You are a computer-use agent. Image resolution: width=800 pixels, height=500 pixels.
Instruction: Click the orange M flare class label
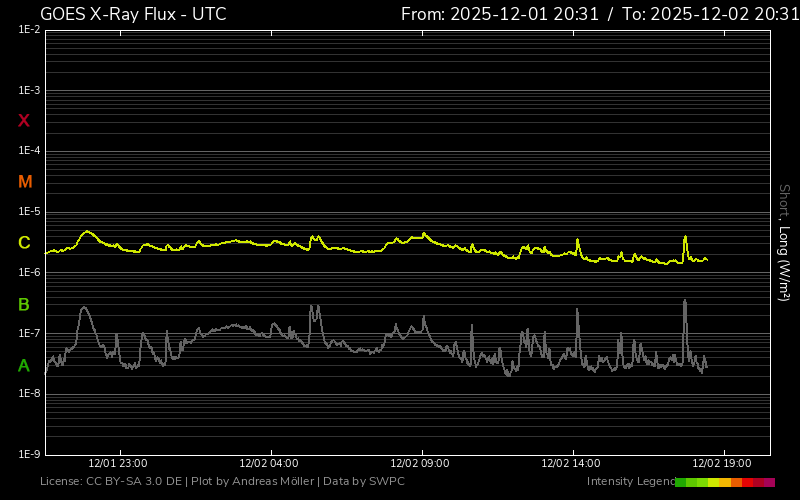pos(25,182)
